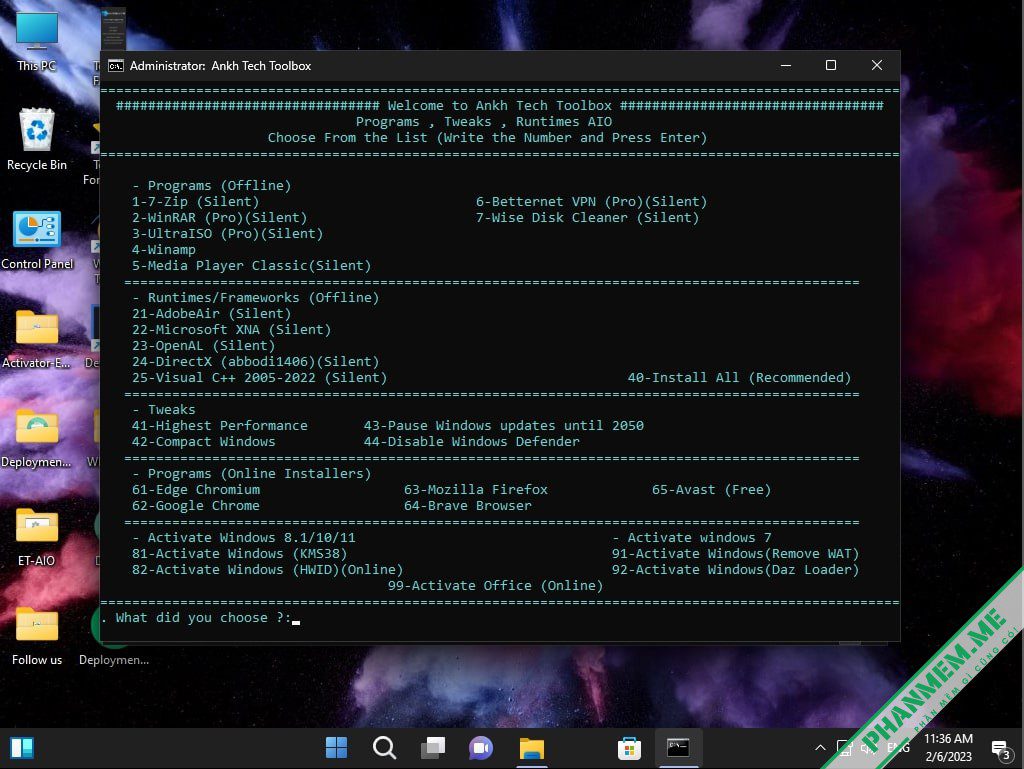
Task: Click the command prompt taskbar icon
Action: (678, 747)
